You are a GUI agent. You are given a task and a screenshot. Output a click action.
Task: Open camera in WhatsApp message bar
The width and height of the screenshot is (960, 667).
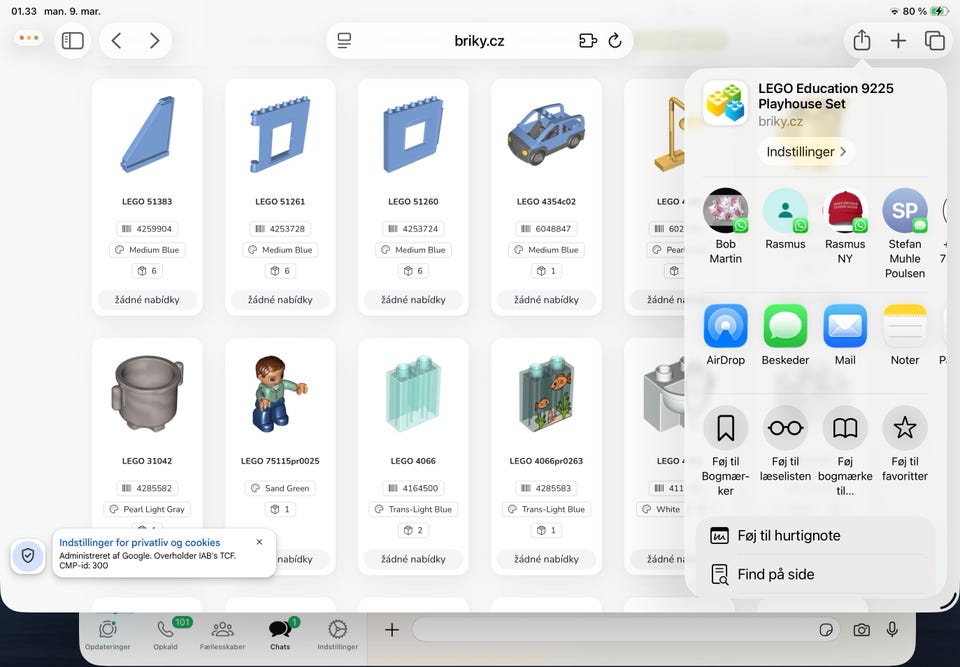point(861,630)
